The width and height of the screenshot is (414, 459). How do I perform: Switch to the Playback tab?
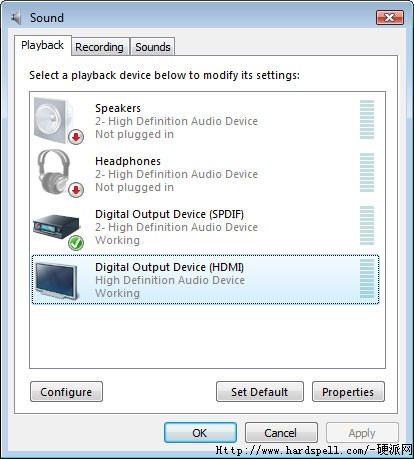point(42,45)
